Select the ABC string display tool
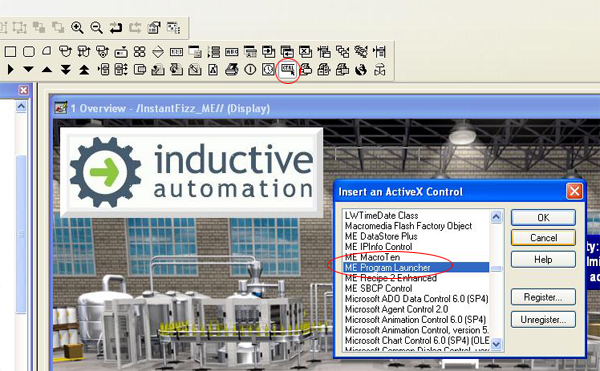Image resolution: width=600 pixels, height=371 pixels. point(232,52)
